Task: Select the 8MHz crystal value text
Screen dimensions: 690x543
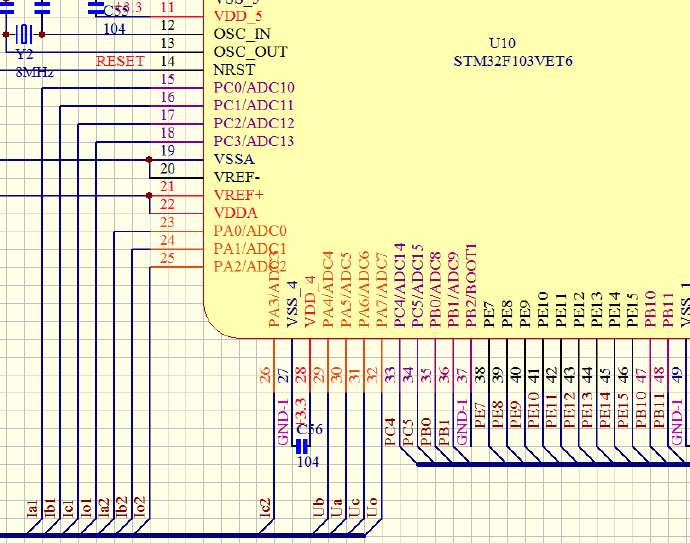Action: click(x=35, y=72)
